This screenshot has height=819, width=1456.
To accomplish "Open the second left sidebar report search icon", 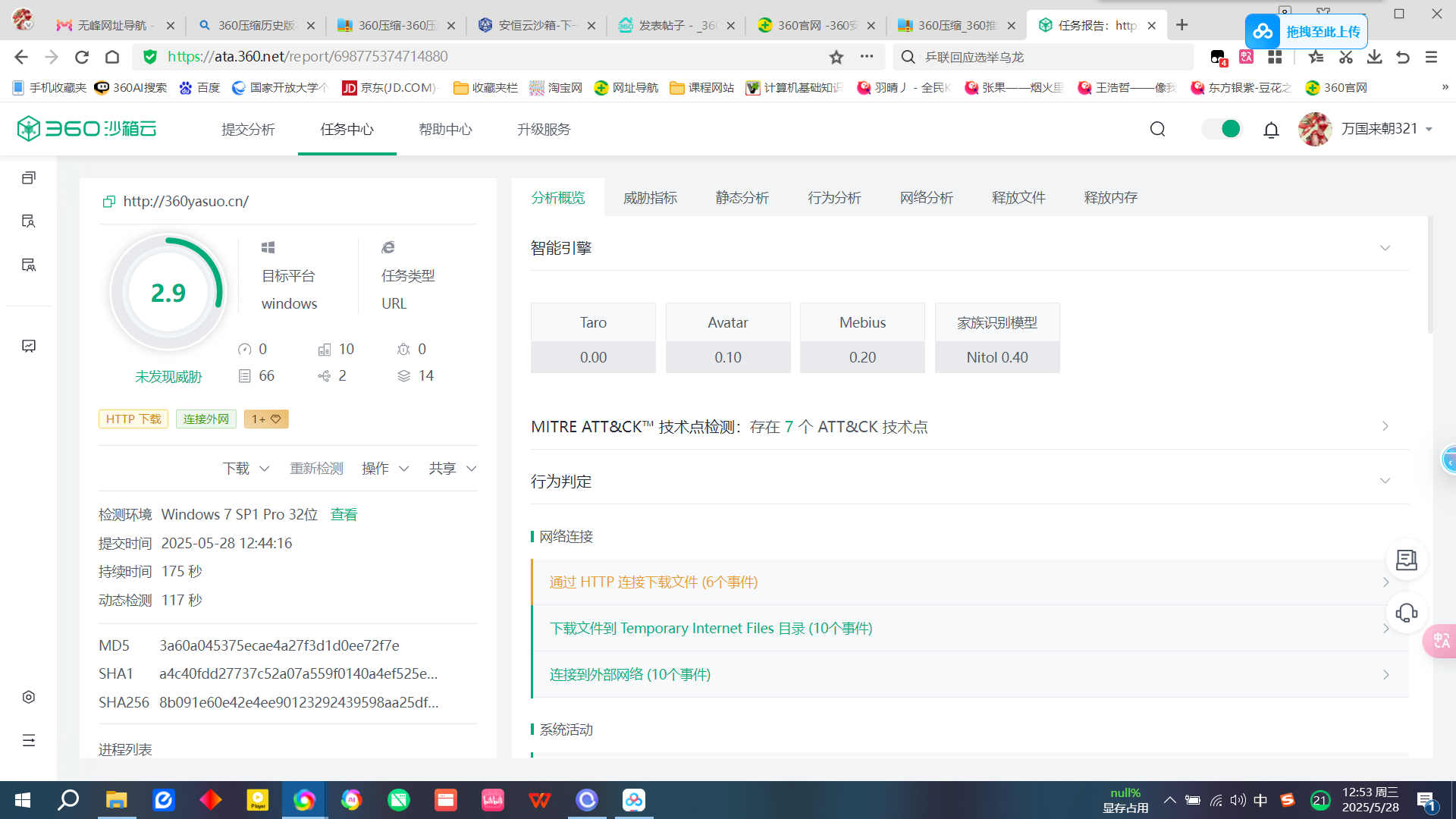I will point(29,221).
